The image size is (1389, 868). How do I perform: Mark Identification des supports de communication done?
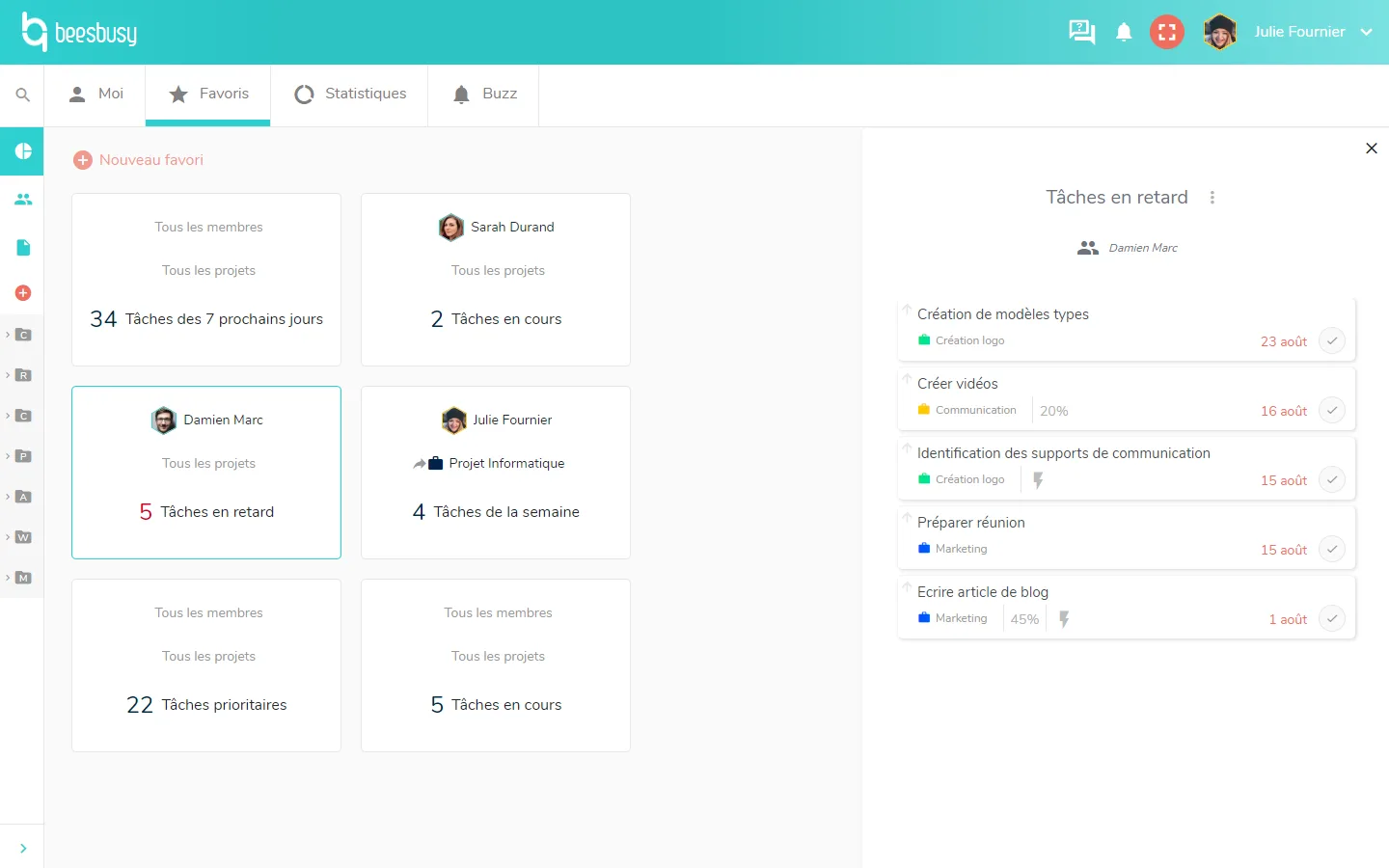click(x=1332, y=479)
